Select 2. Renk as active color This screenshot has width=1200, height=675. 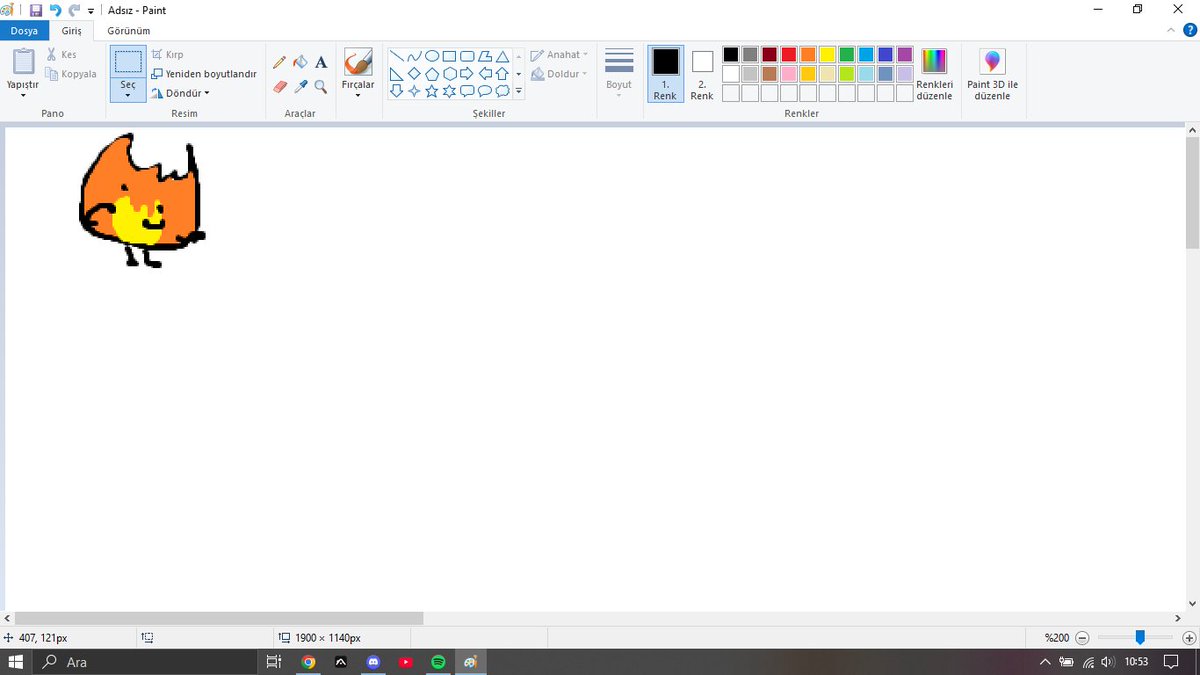702,73
